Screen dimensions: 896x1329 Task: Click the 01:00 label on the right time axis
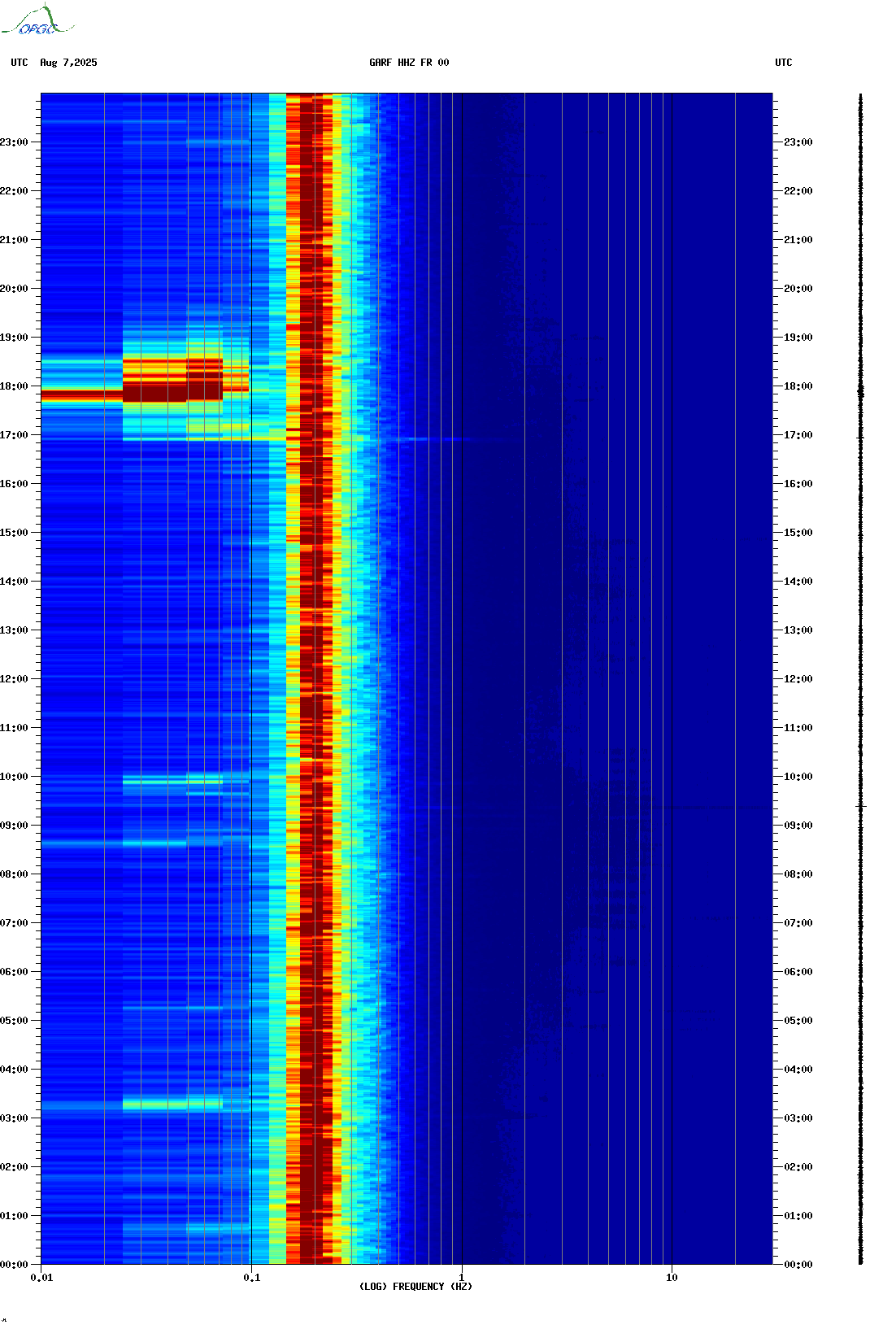point(798,1216)
